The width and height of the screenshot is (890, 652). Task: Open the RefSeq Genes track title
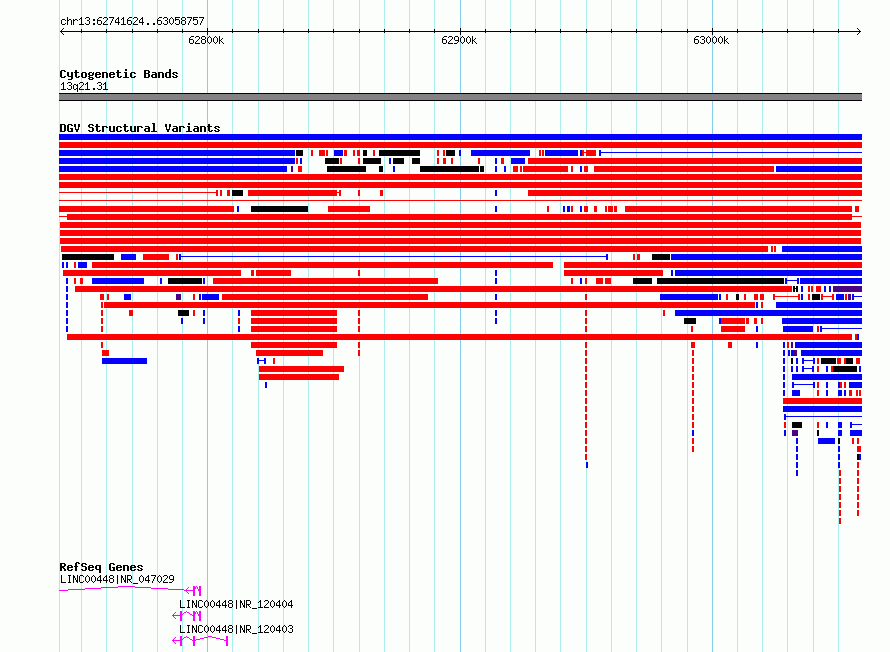pos(101,567)
